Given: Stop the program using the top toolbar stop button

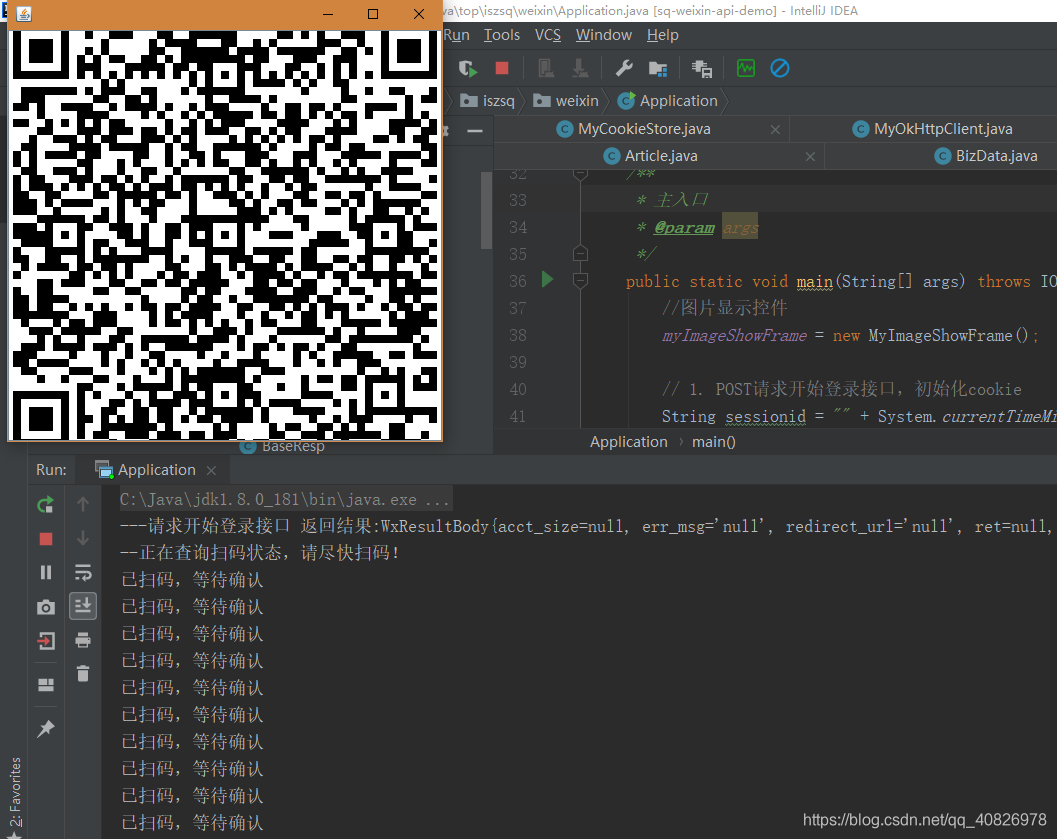Looking at the screenshot, I should pyautogui.click(x=502, y=68).
